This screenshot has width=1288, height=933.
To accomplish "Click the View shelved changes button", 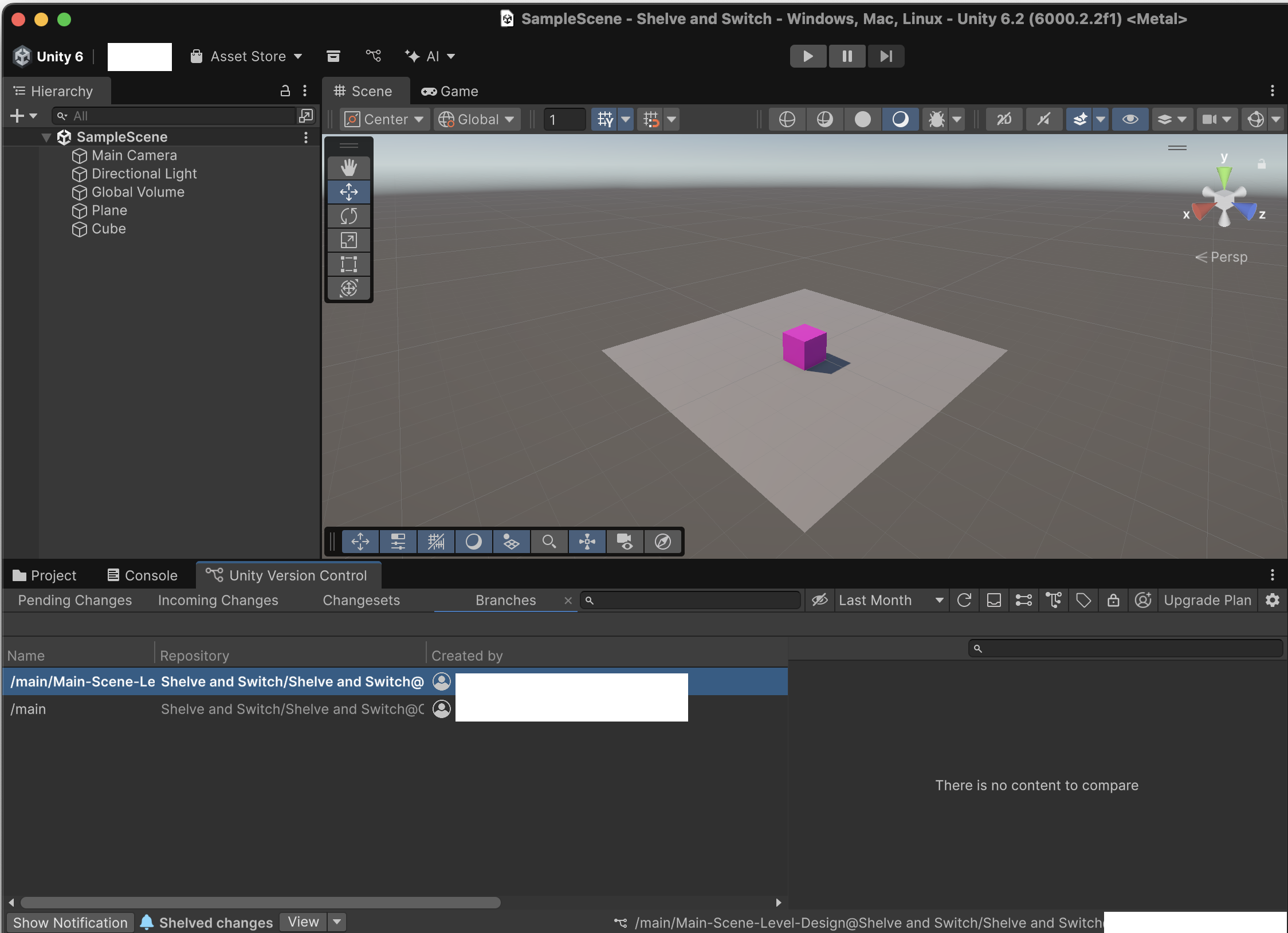I will pos(303,922).
